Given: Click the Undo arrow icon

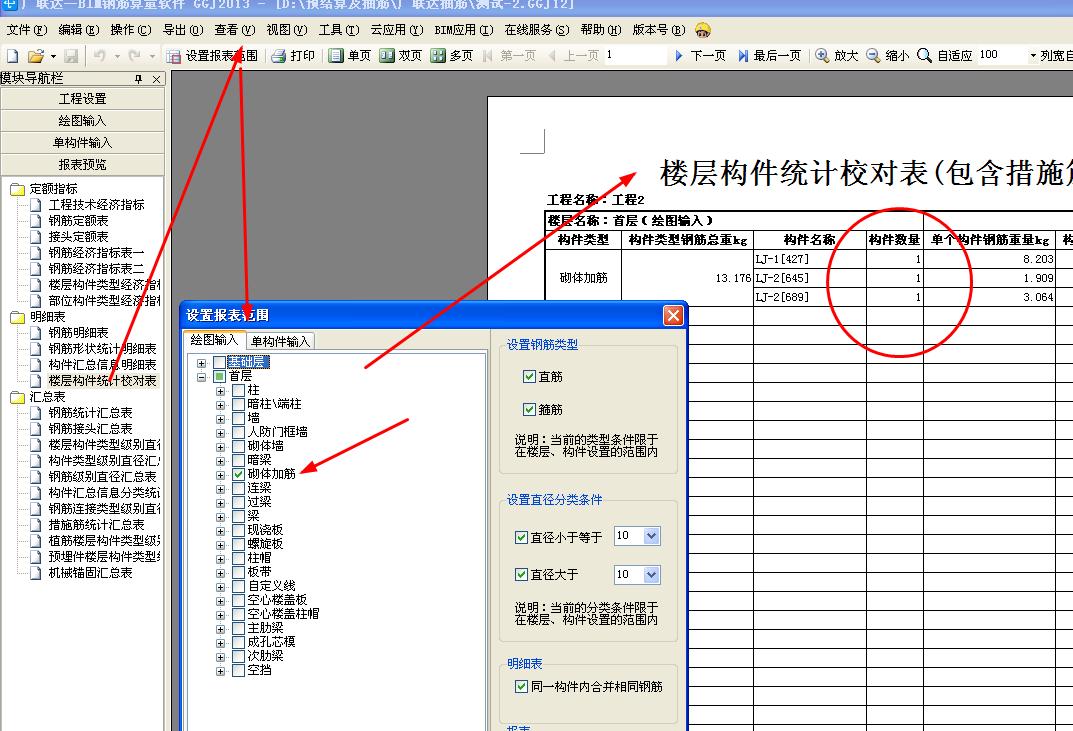Looking at the screenshot, I should 100,56.
